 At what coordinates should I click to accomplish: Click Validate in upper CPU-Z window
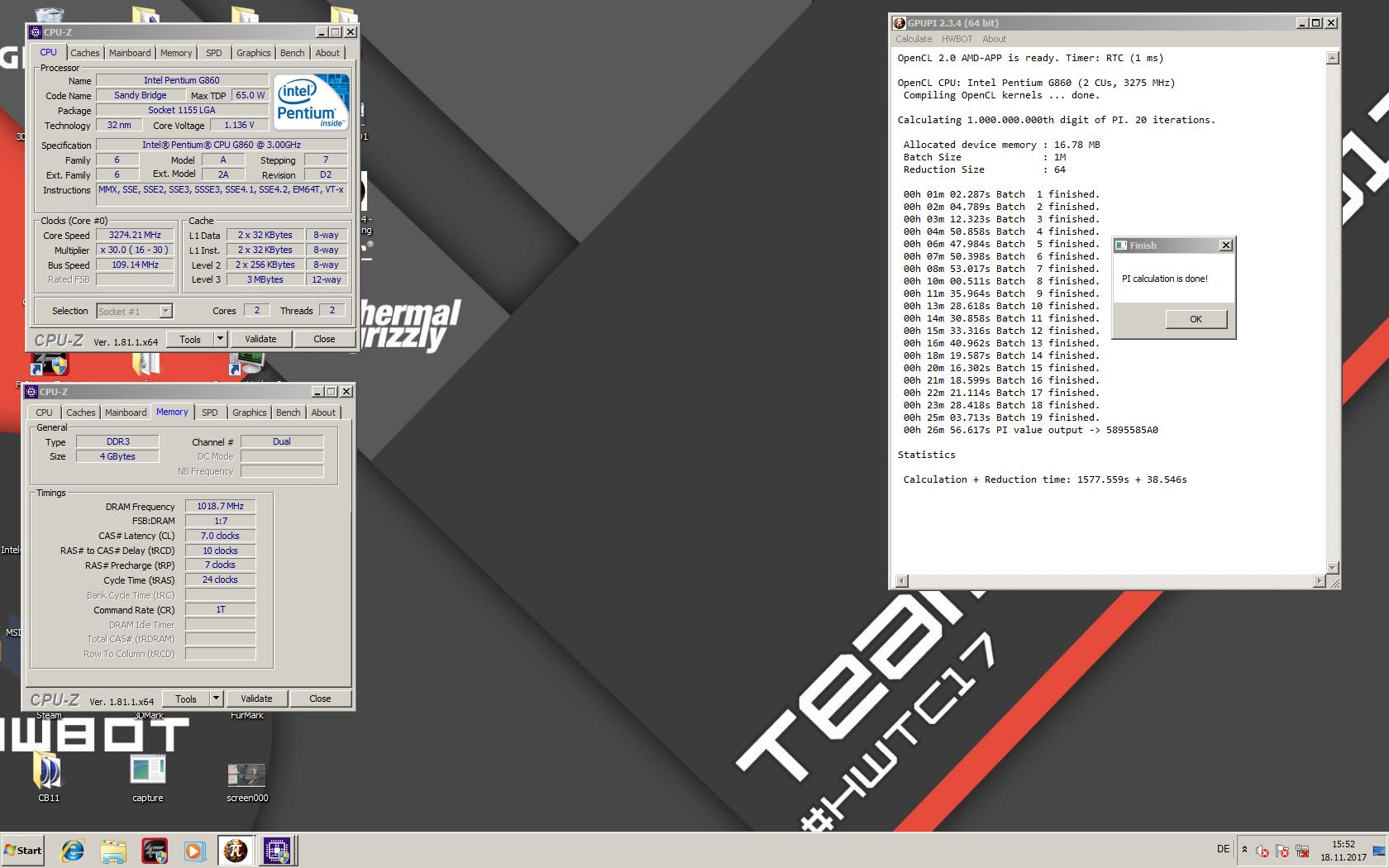[x=260, y=339]
